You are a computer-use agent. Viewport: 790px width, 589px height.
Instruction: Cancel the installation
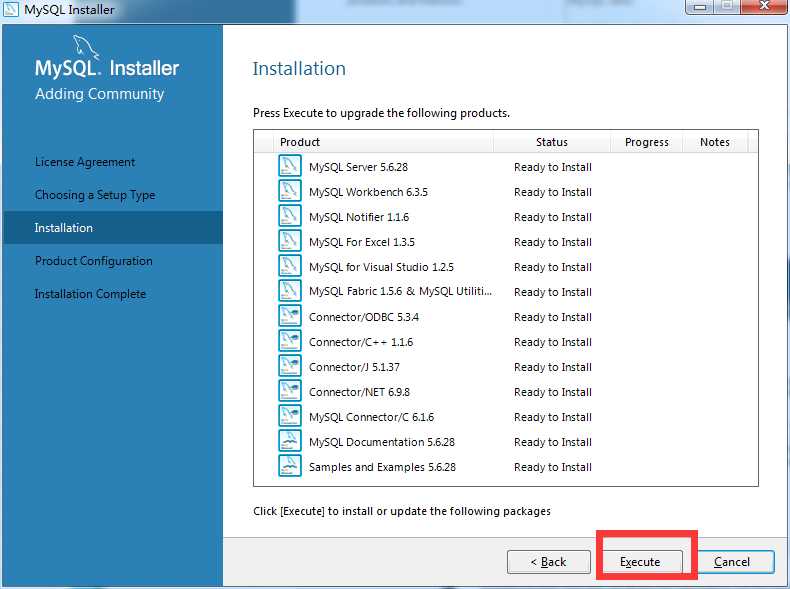(x=732, y=561)
